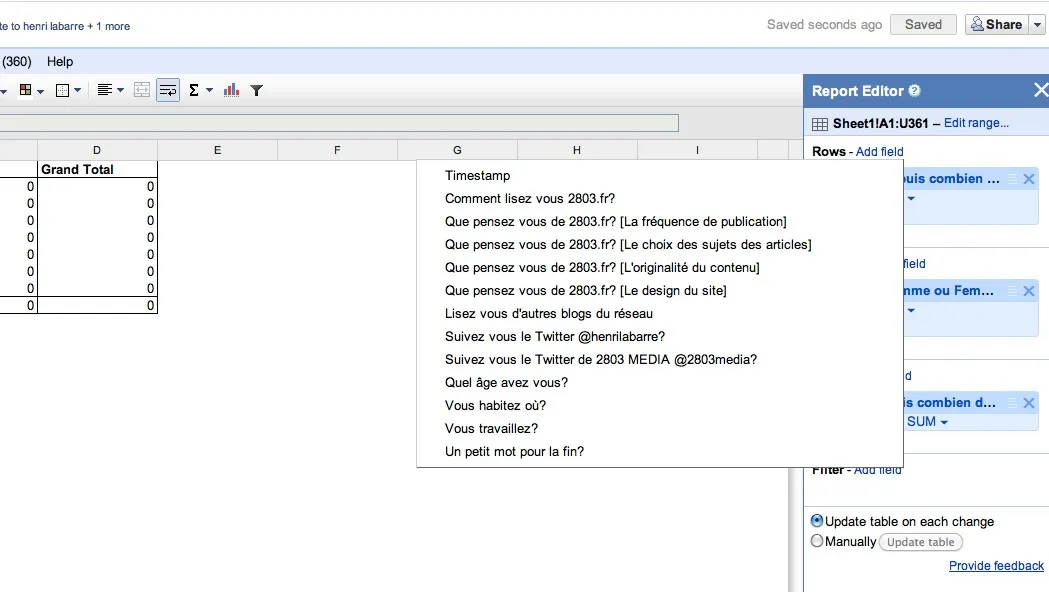Click drag handle of "uis combien" field
This screenshot has width=1049, height=592.
1013,179
